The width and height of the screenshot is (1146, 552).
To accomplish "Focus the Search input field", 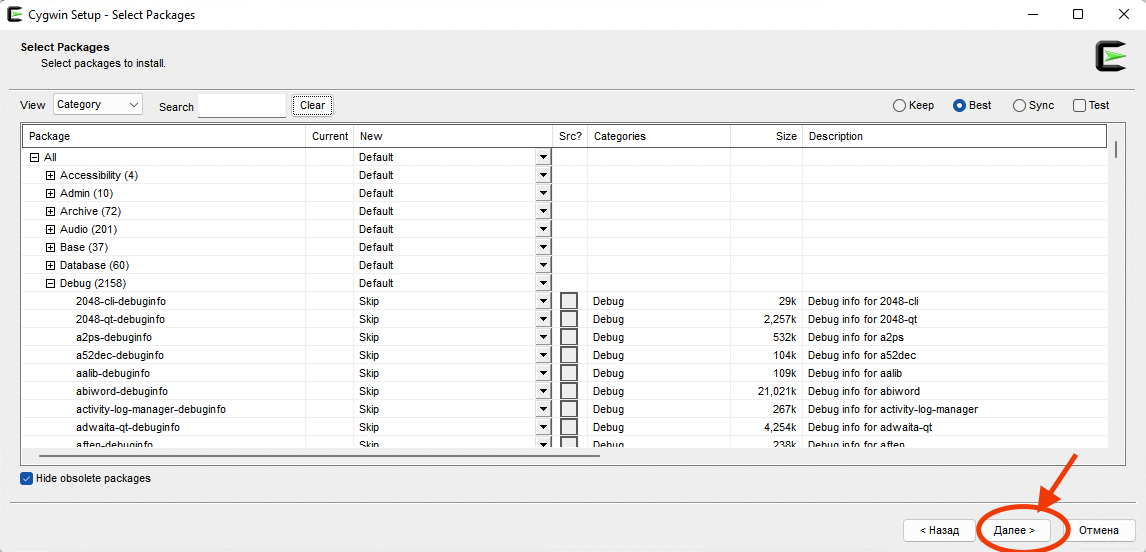I will coord(241,105).
